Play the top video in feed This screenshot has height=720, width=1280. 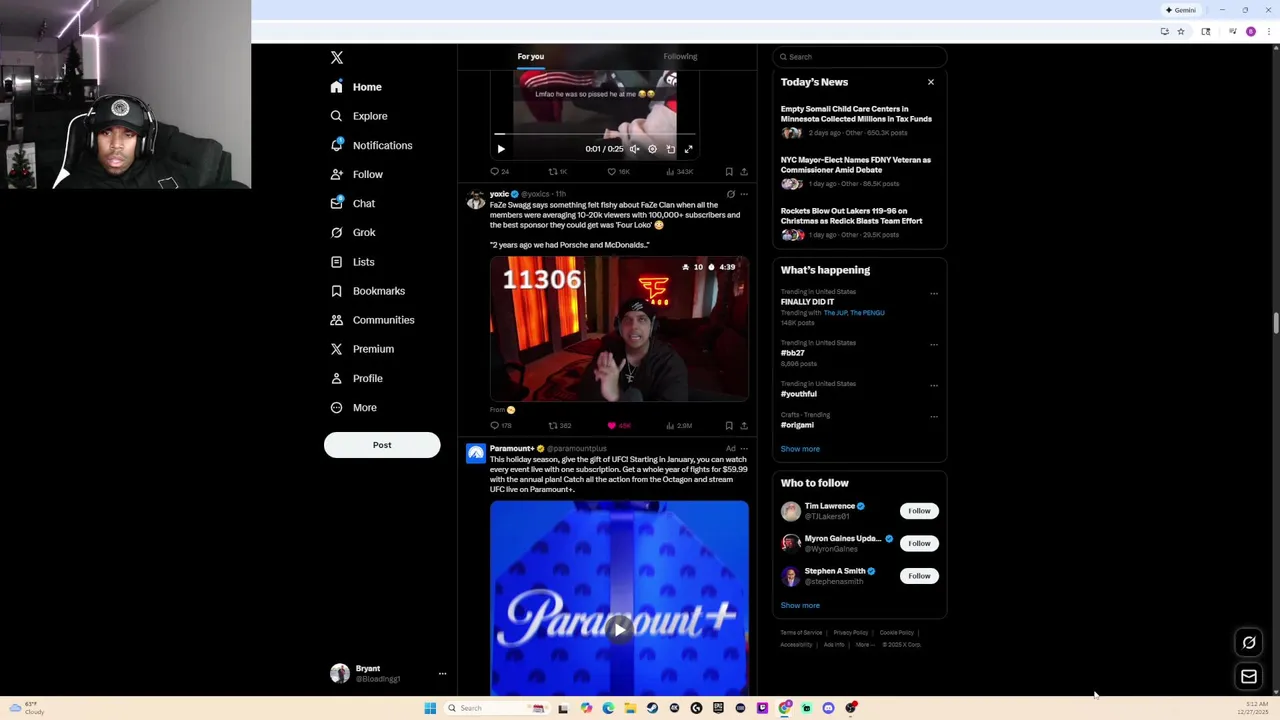[x=501, y=149]
